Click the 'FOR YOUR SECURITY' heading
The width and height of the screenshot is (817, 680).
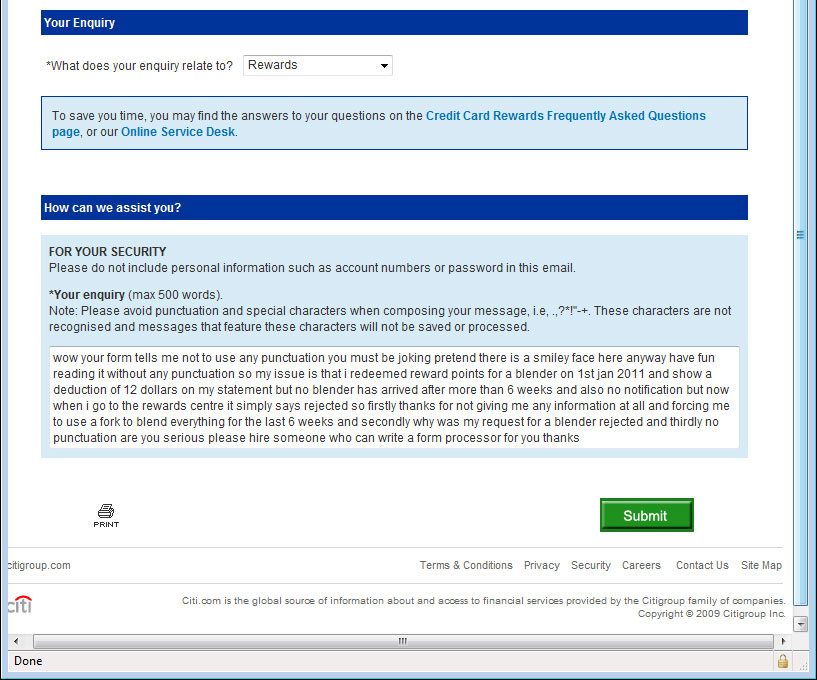[107, 252]
